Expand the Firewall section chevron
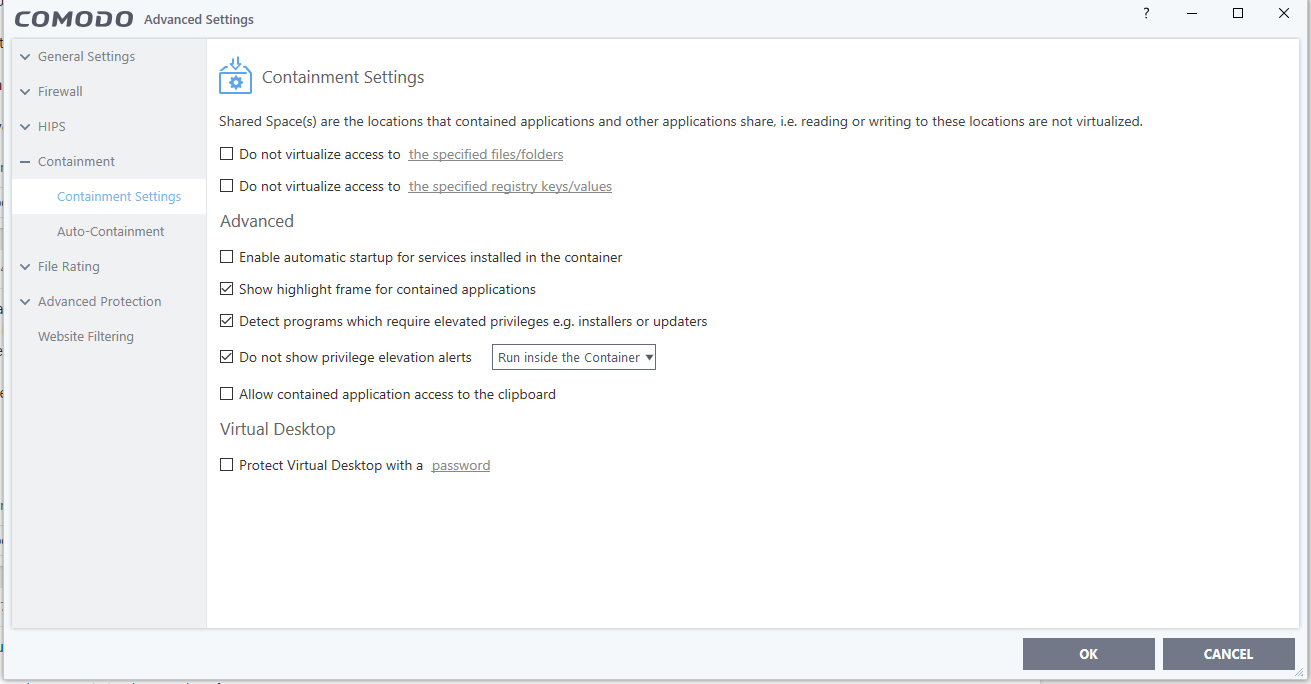 click(26, 92)
